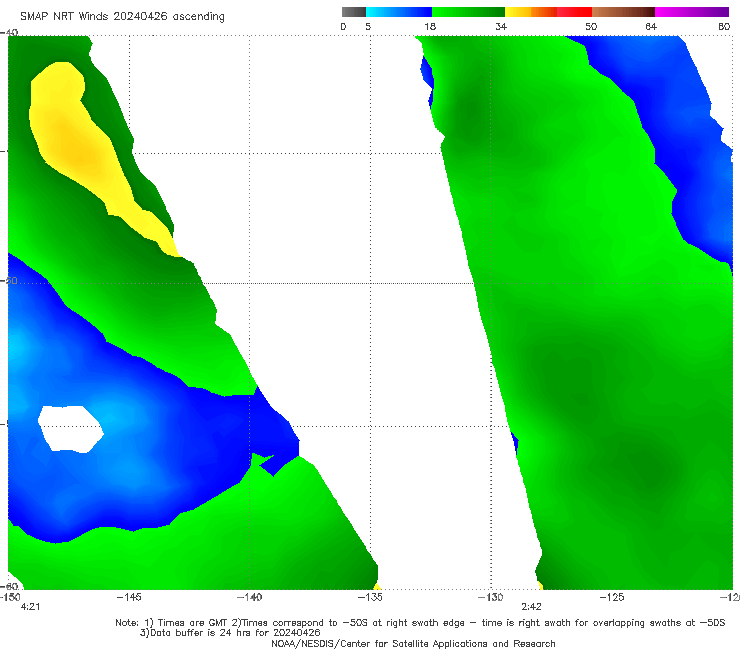Select the magenta-purple segment of the color bar
740x650 pixels.
click(692, 12)
